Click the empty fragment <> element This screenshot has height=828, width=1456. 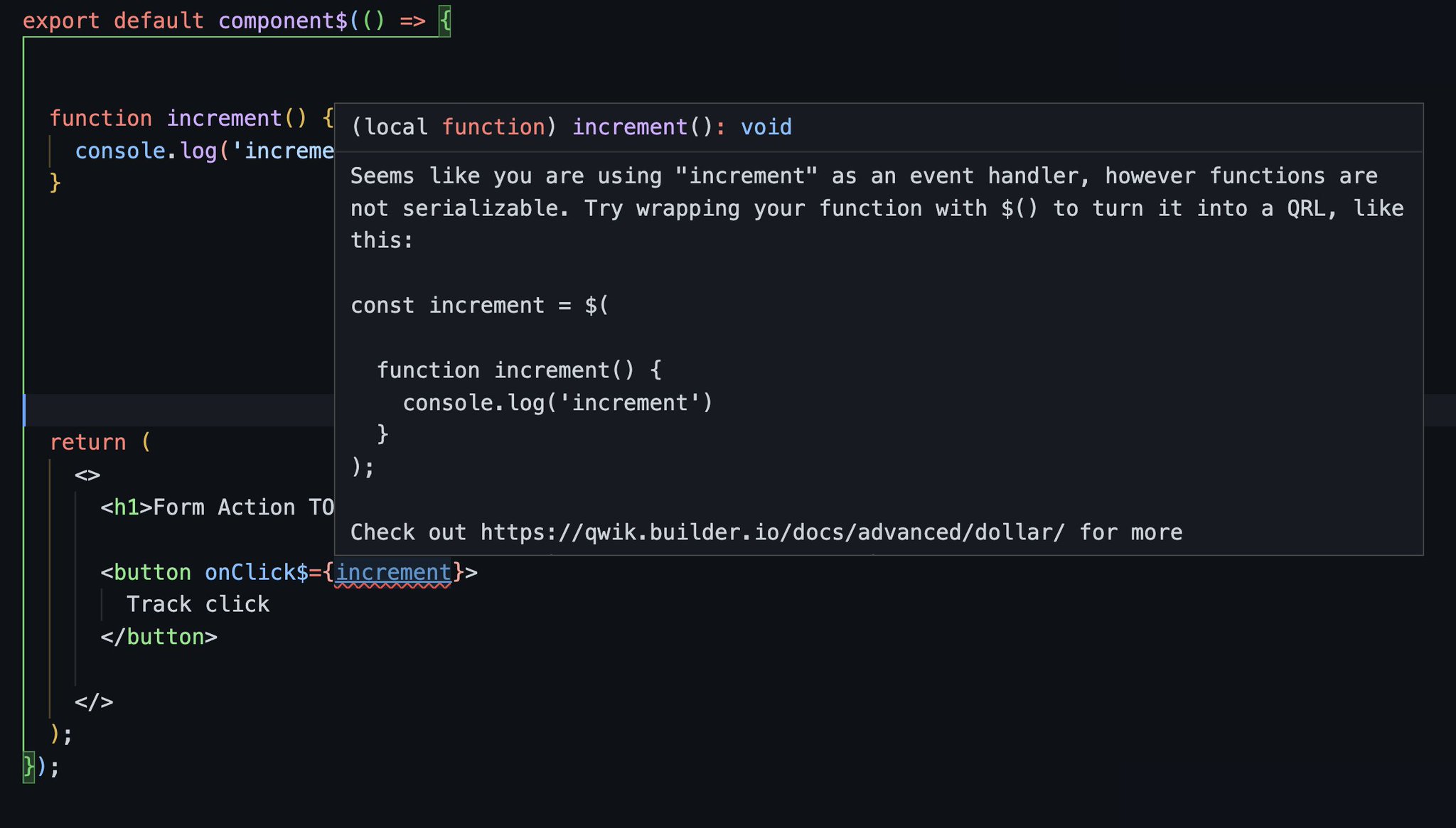pyautogui.click(x=87, y=474)
